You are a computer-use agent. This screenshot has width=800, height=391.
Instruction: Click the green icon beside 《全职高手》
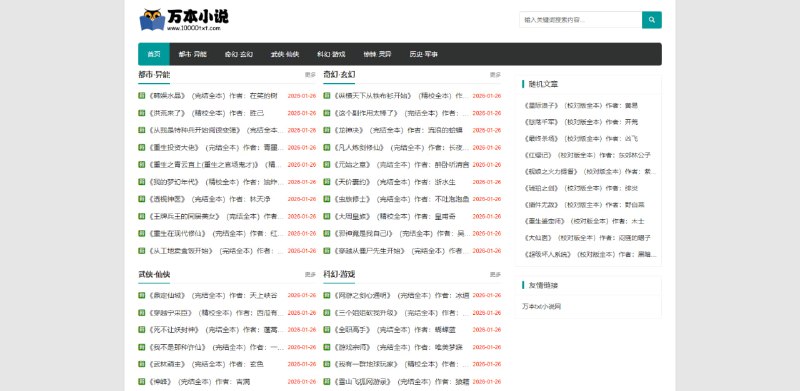click(x=327, y=330)
